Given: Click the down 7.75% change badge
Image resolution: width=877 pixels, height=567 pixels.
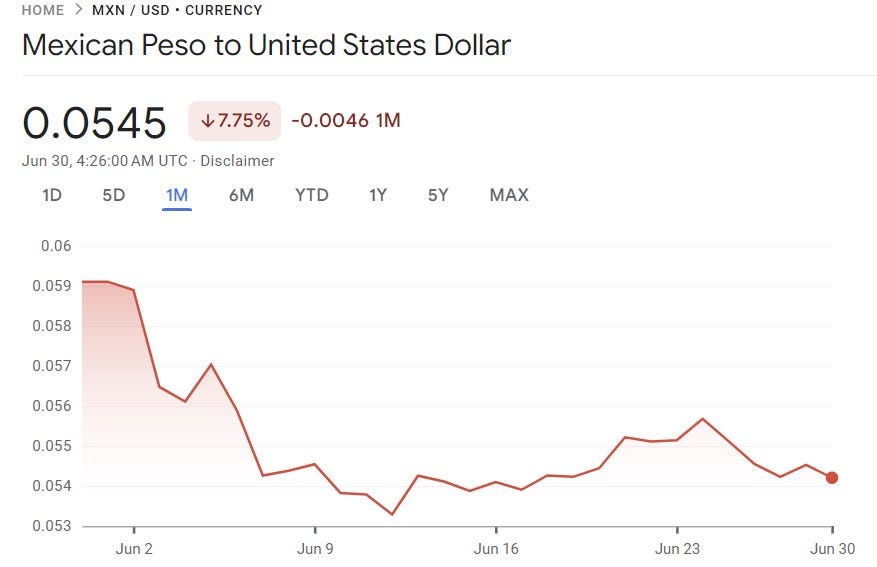Looking at the screenshot, I should tap(234, 121).
